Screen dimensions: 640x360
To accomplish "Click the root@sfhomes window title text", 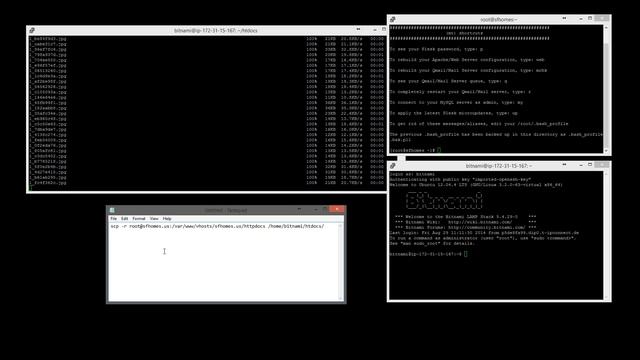I will [x=498, y=19].
